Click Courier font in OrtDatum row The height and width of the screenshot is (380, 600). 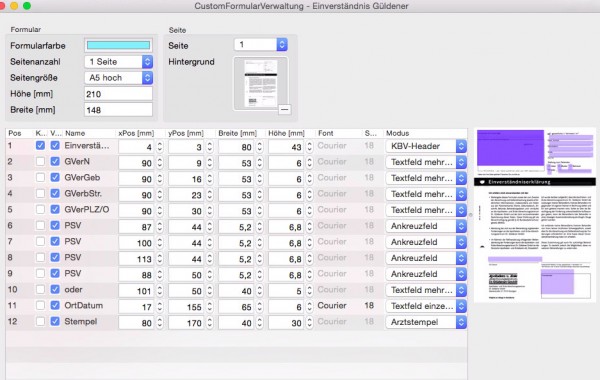(x=332, y=305)
